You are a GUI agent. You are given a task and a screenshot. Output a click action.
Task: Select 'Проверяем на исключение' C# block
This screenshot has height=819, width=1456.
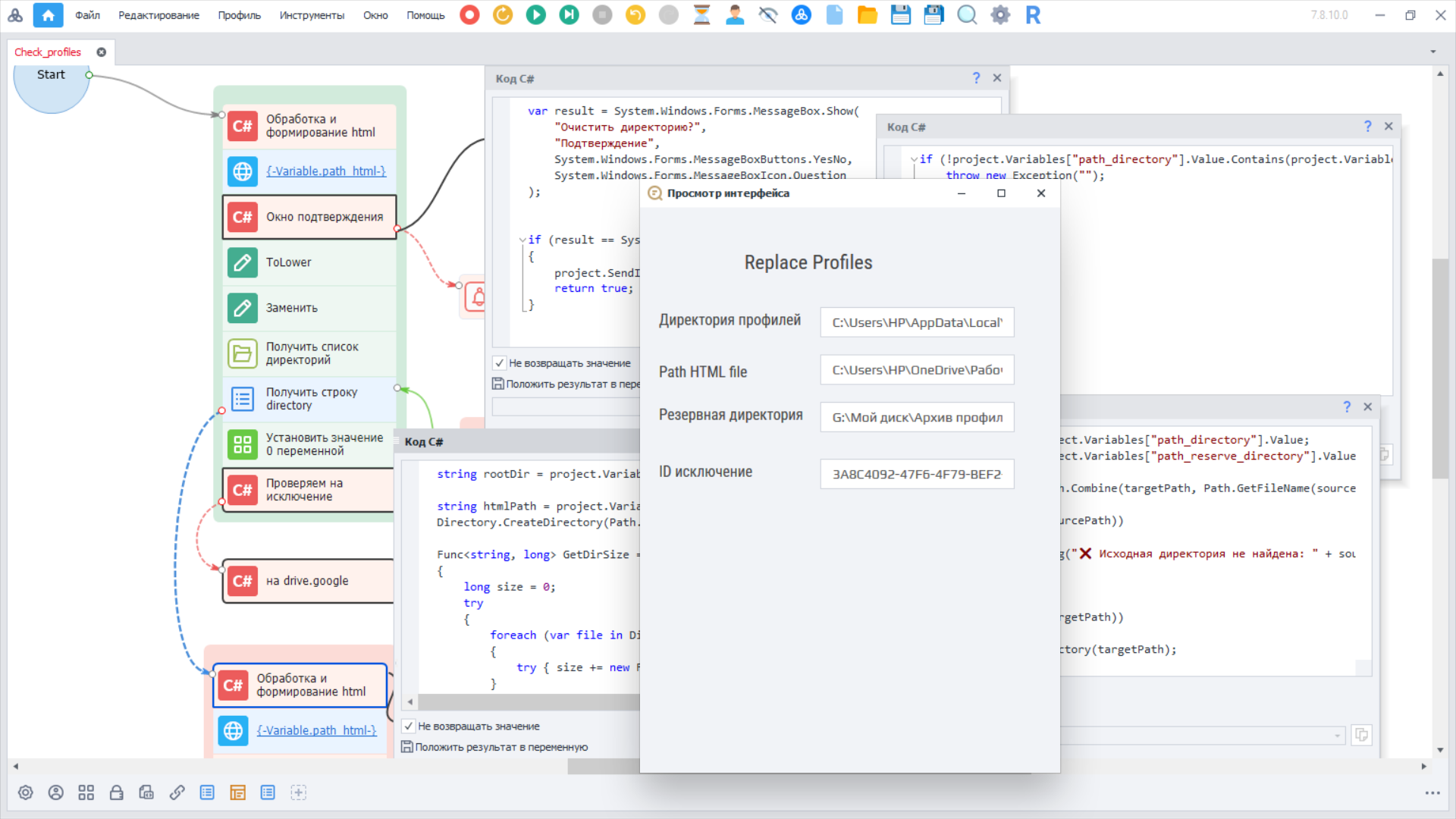(x=308, y=490)
